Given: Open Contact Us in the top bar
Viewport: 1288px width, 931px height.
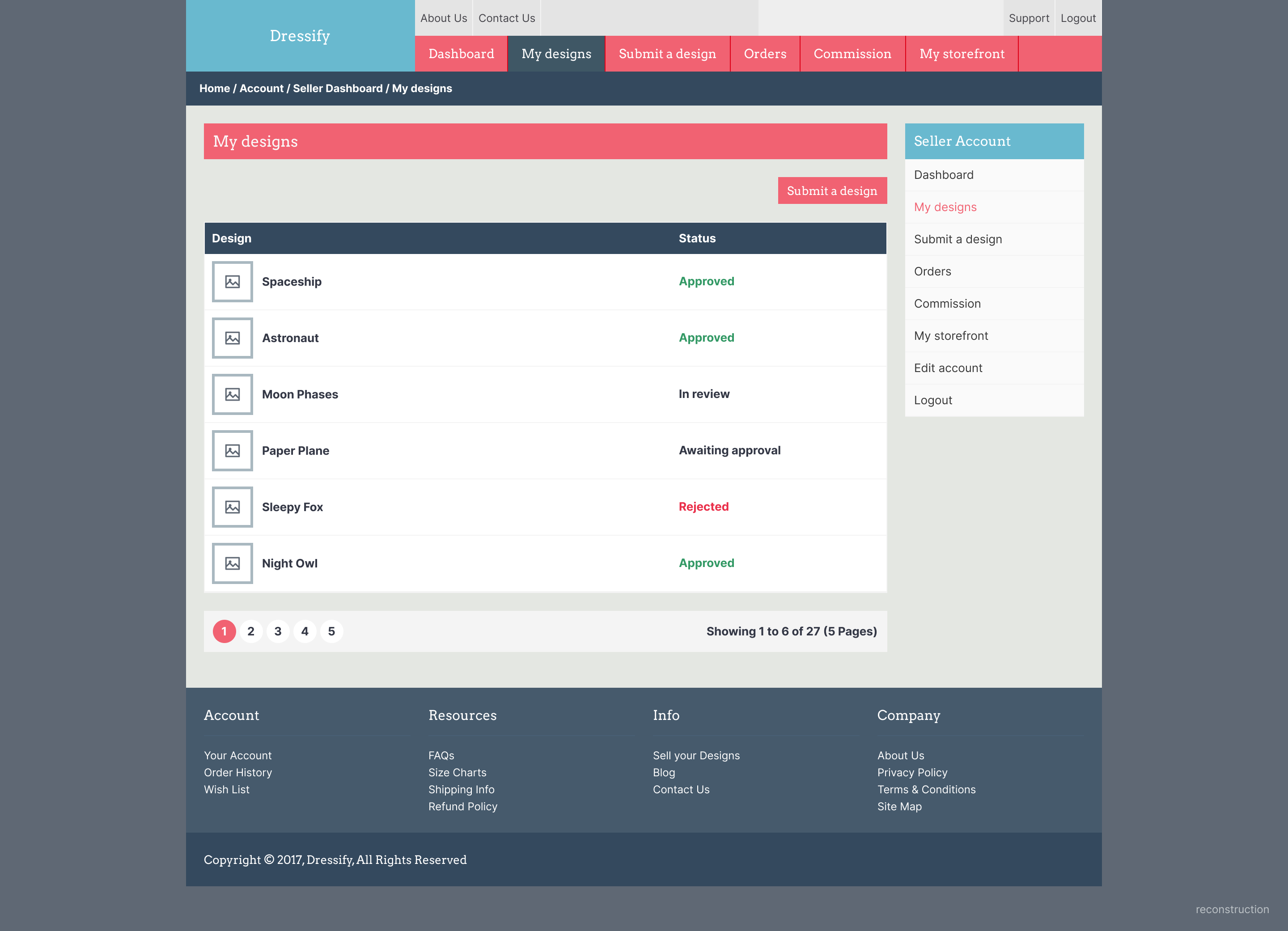Looking at the screenshot, I should (507, 18).
